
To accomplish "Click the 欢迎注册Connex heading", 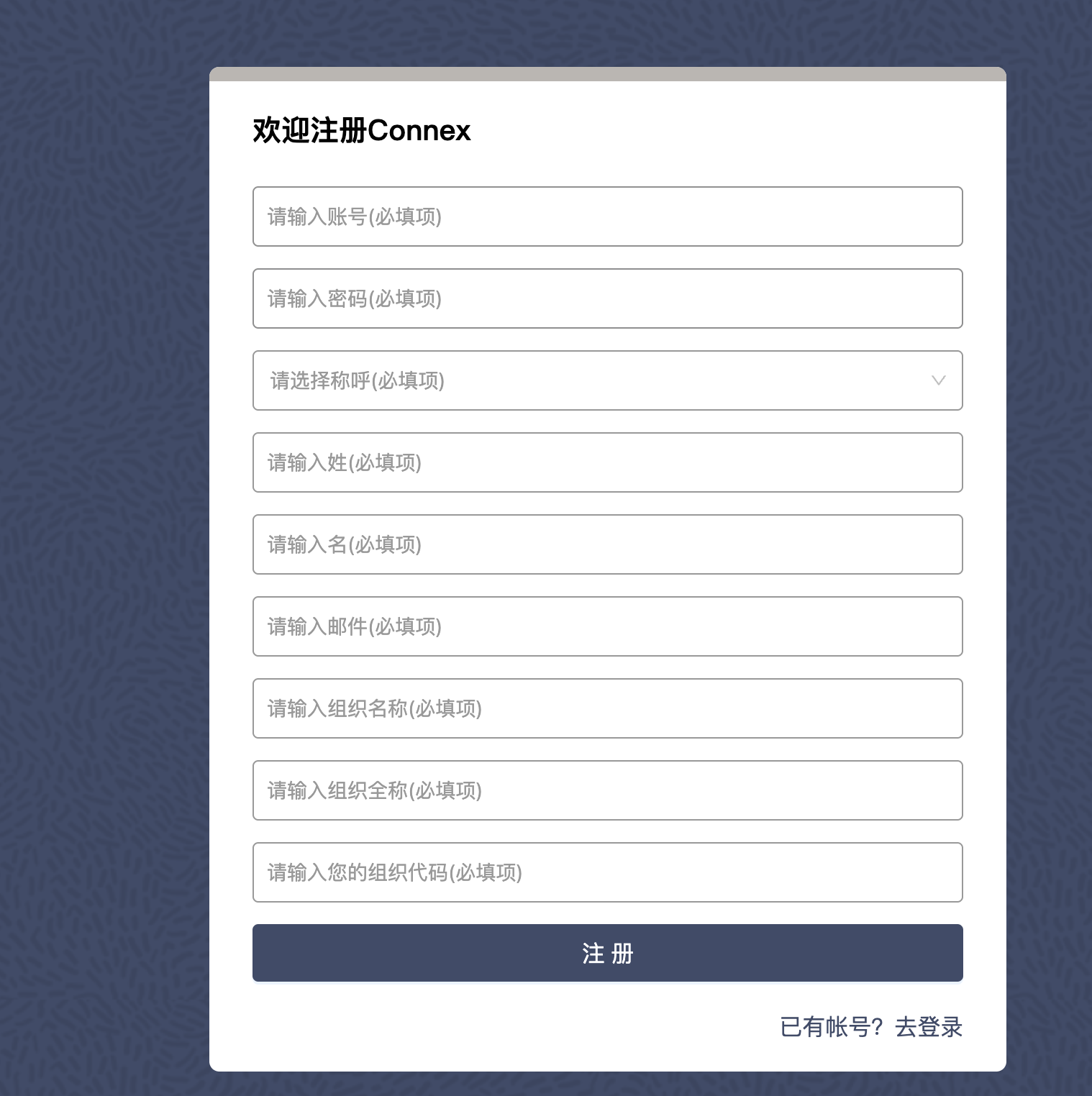I will (x=362, y=131).
